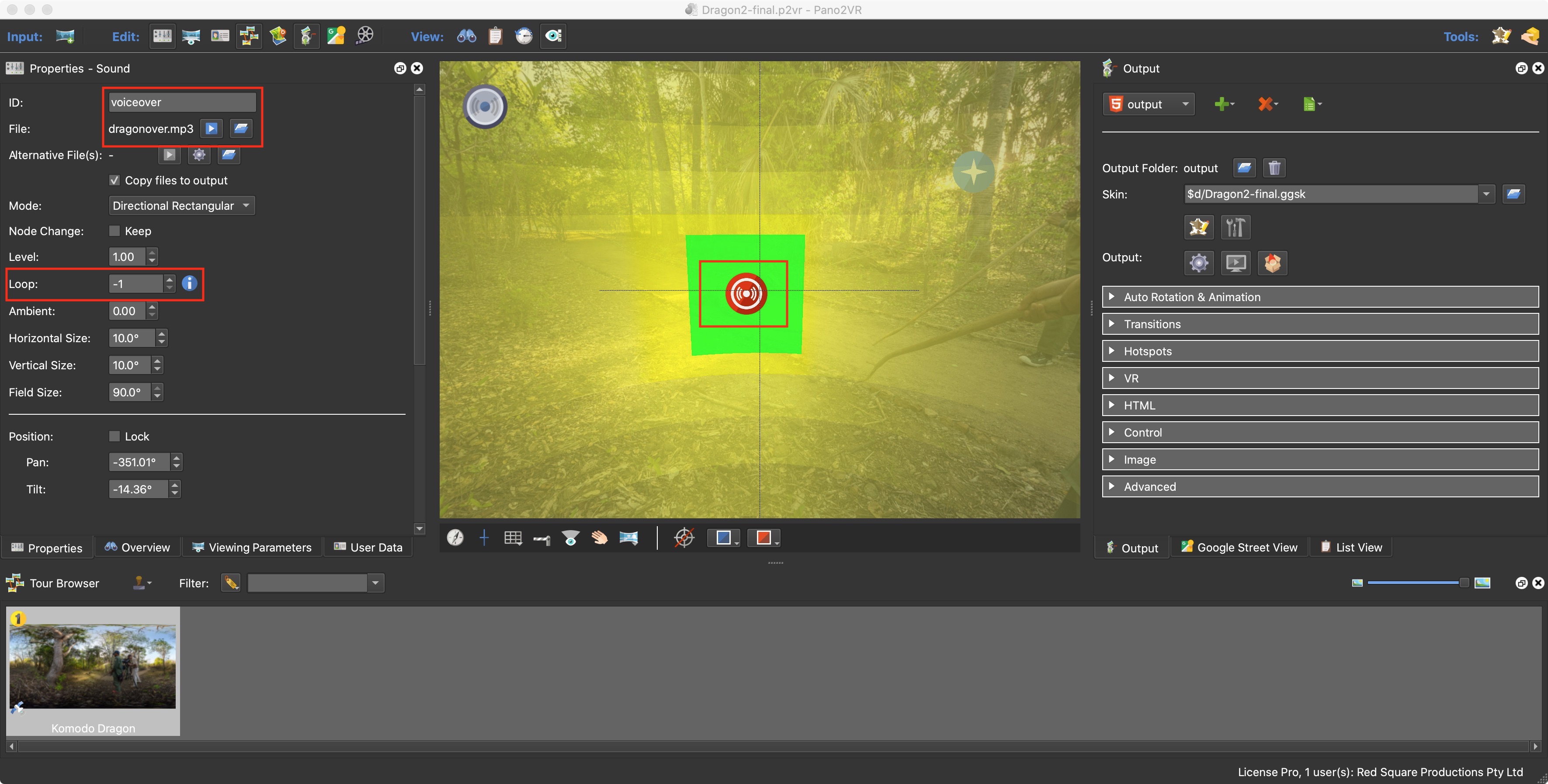
Task: Select Komodo Dragon thumbnail in Tour Browser
Action: [x=93, y=671]
